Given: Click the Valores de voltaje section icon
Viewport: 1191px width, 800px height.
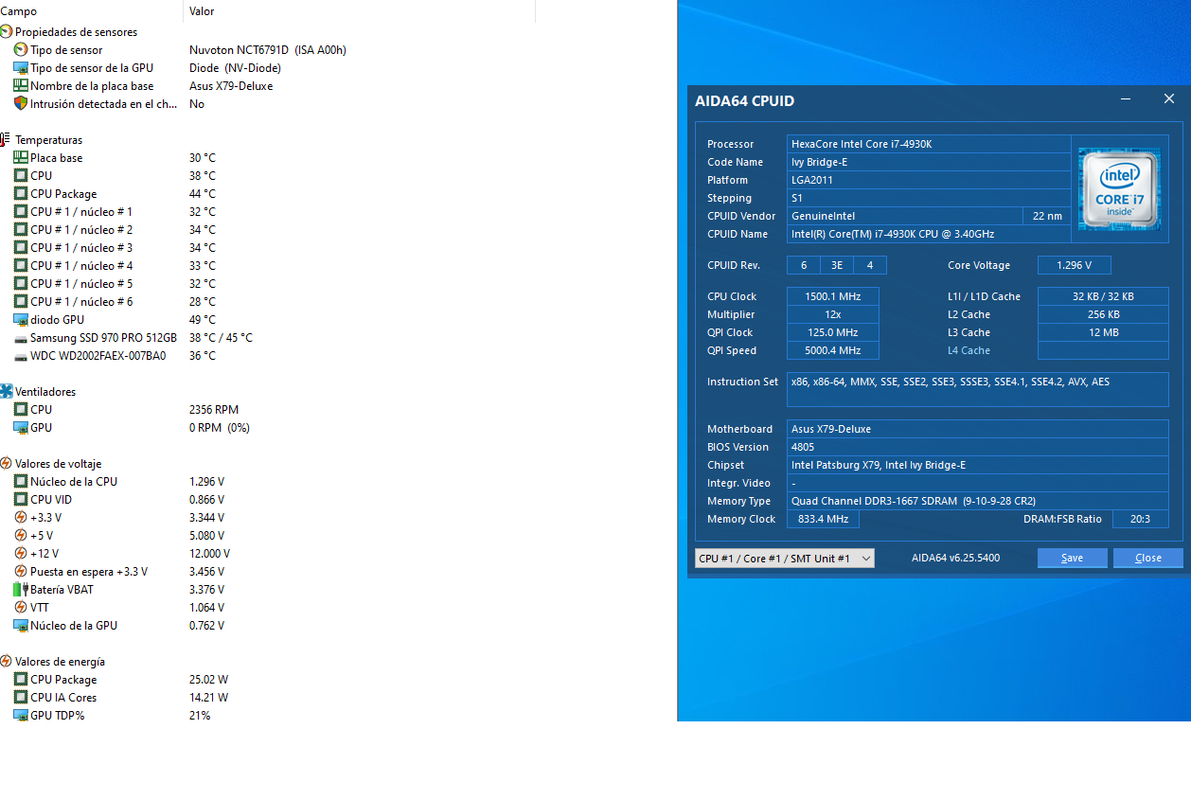Looking at the screenshot, I should [x=6, y=463].
